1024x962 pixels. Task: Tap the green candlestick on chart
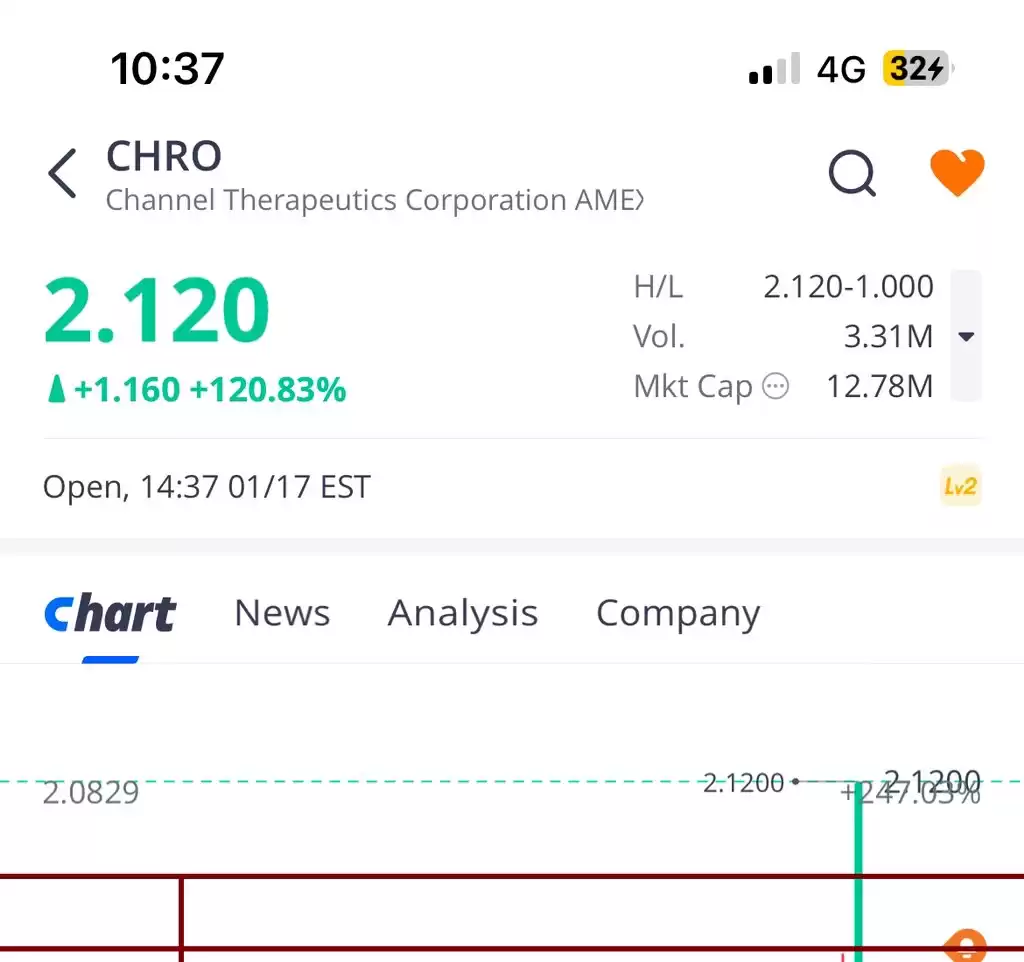coord(858,871)
